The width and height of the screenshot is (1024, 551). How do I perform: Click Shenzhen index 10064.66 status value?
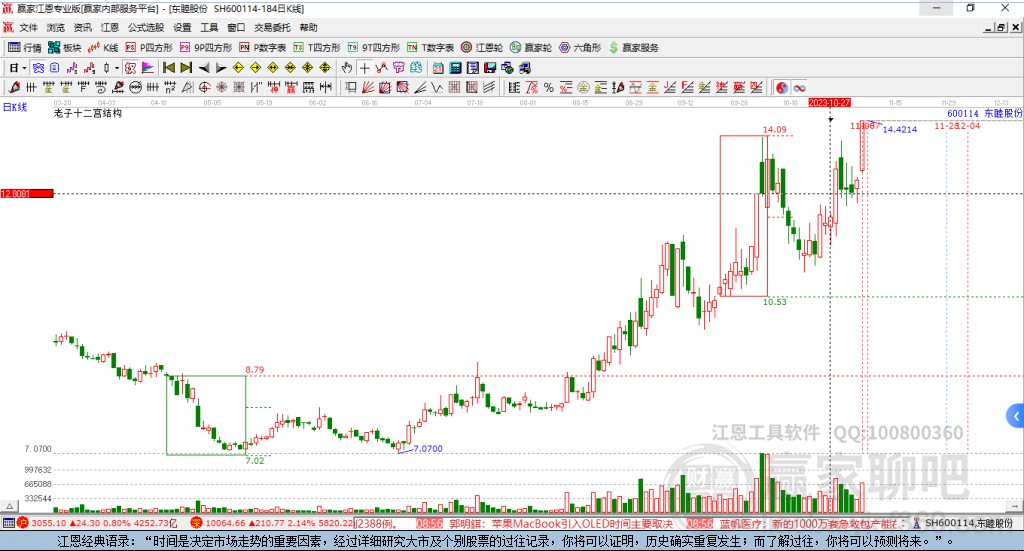coord(225,524)
